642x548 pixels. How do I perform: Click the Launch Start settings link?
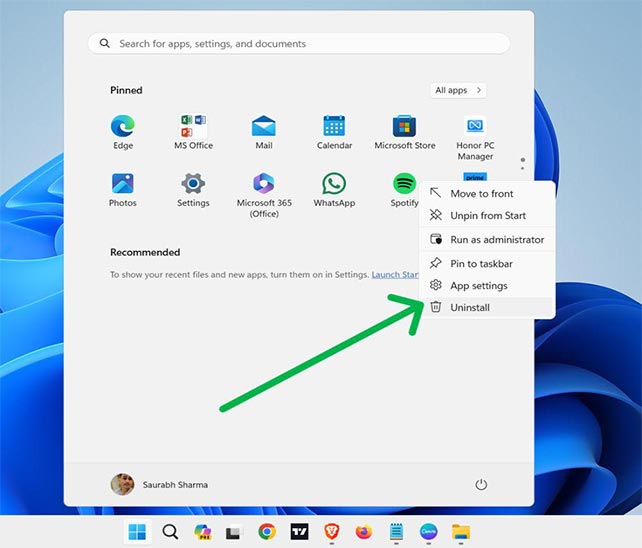[395, 274]
